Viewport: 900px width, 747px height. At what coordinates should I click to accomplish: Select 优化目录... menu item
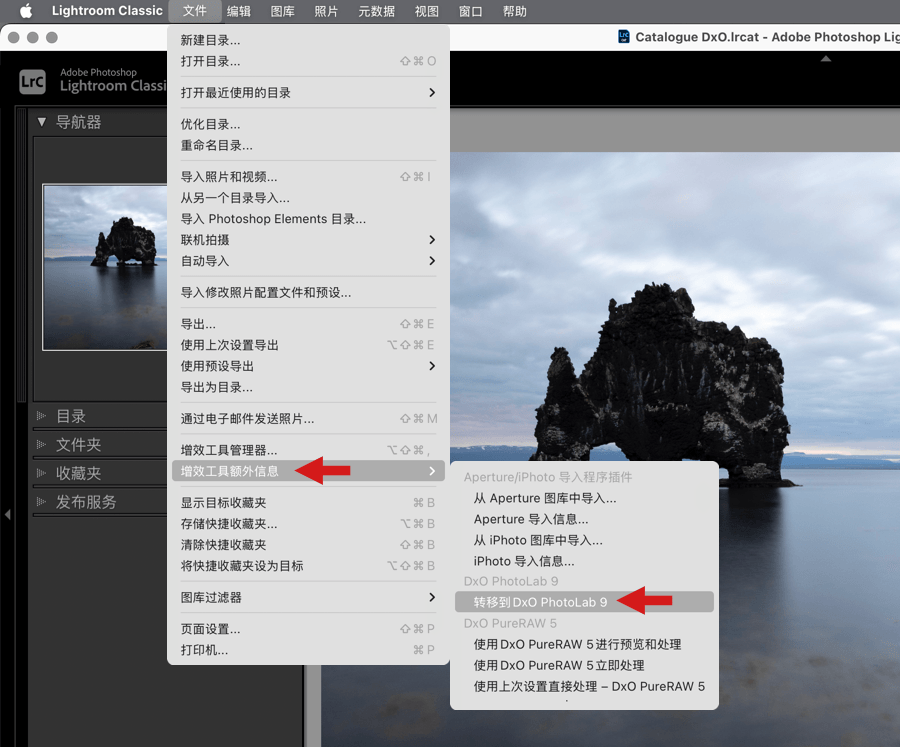pos(308,124)
